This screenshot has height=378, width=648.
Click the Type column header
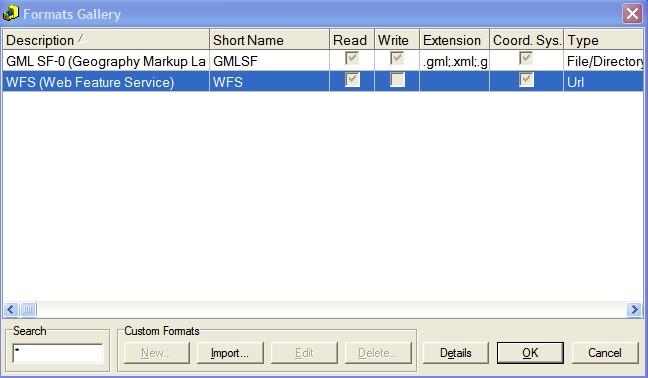click(x=603, y=40)
